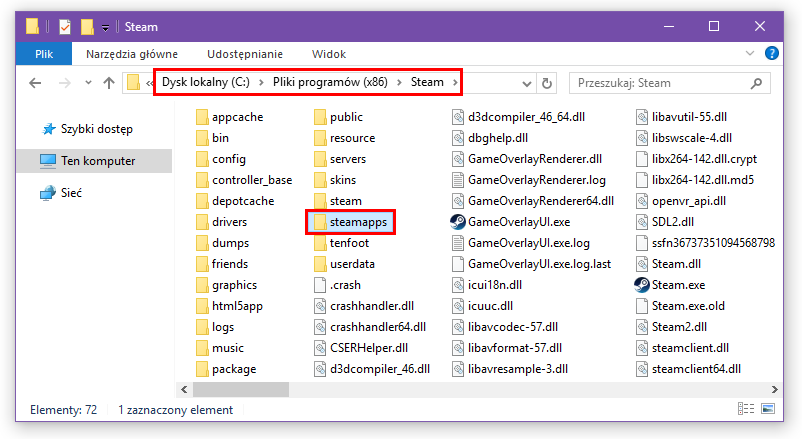Screen dimensions: 802x439
Task: Open the address bar history dropdown
Action: pos(525,83)
